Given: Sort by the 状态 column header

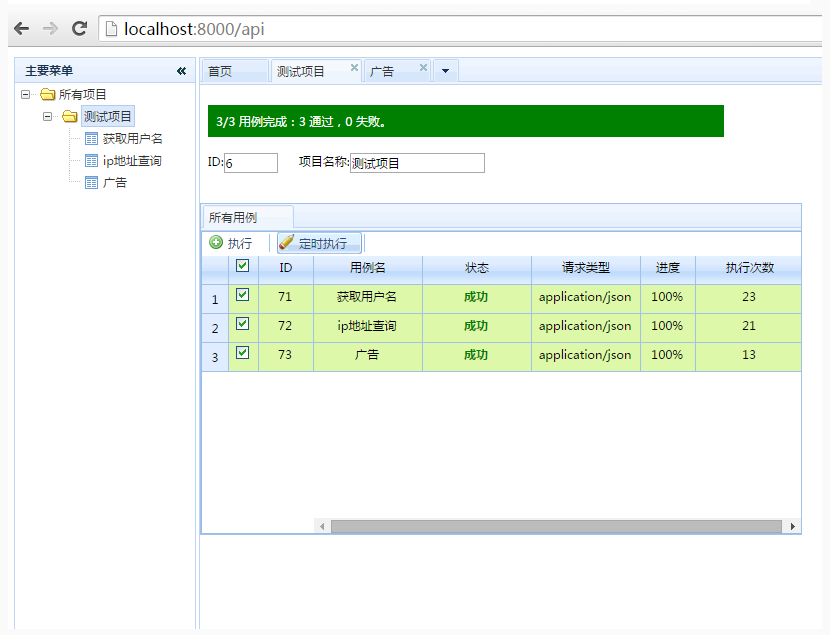Looking at the screenshot, I should click(477, 268).
